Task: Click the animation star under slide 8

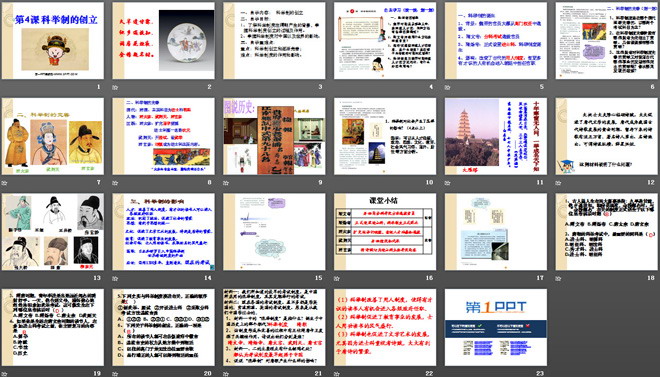Action: (115, 183)
